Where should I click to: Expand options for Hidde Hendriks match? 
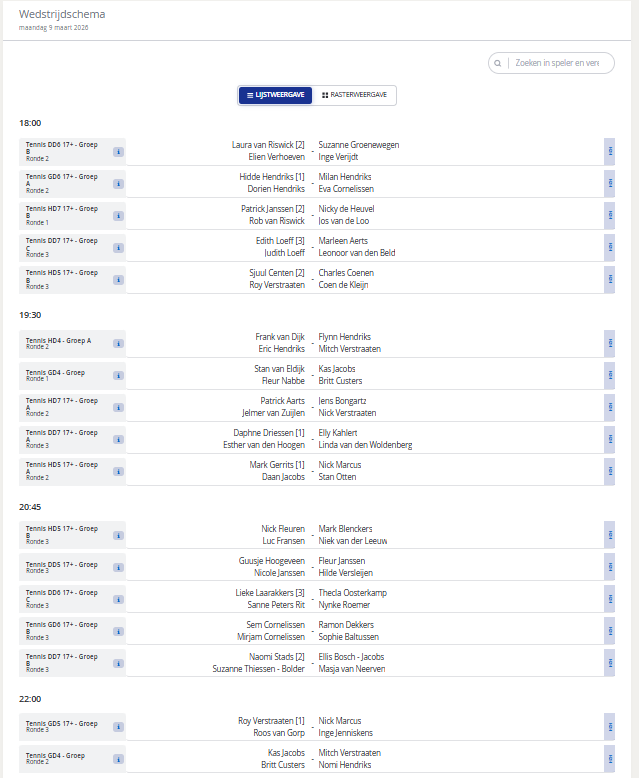[609, 183]
